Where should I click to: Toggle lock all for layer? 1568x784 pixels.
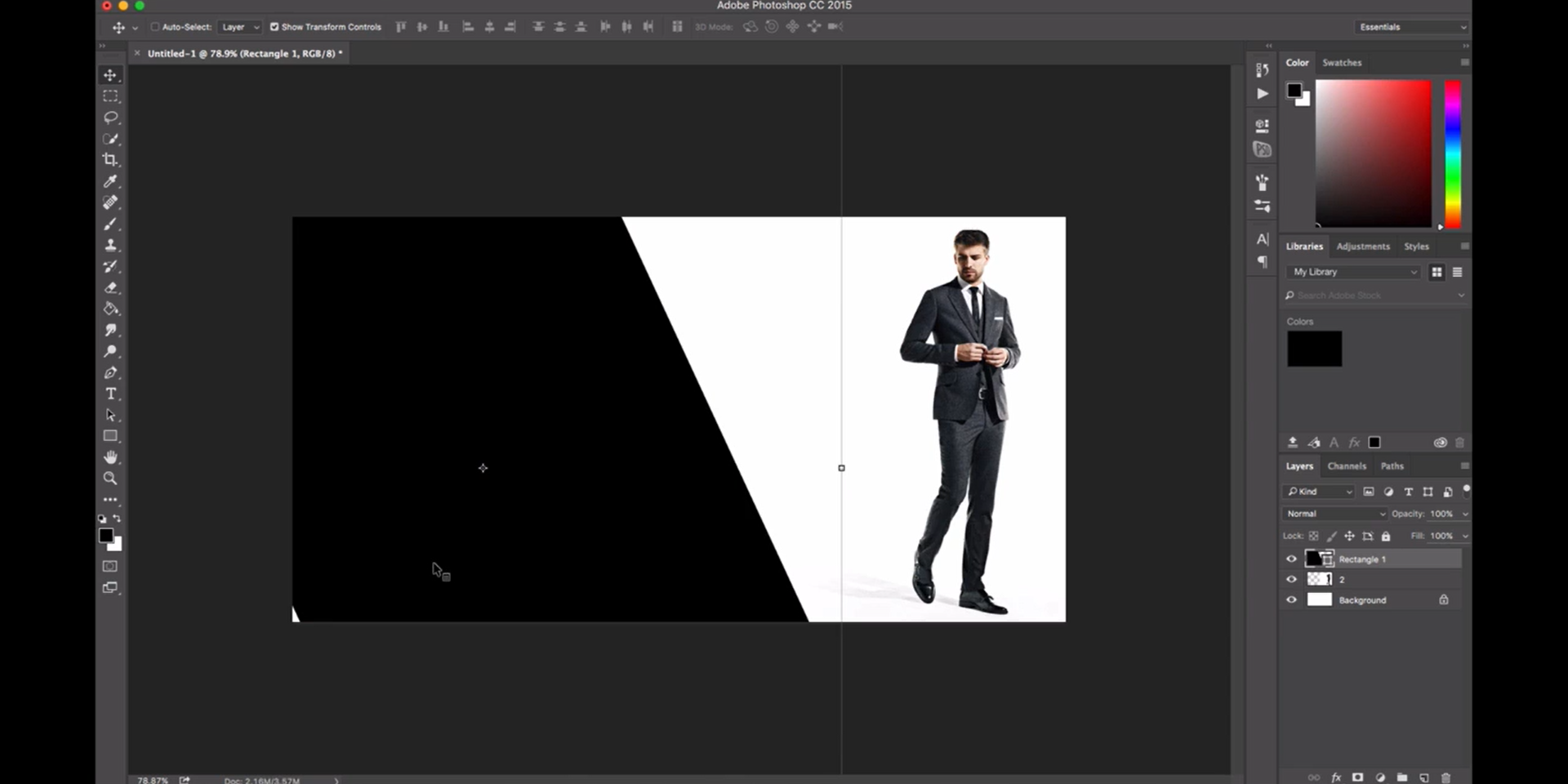click(1386, 537)
